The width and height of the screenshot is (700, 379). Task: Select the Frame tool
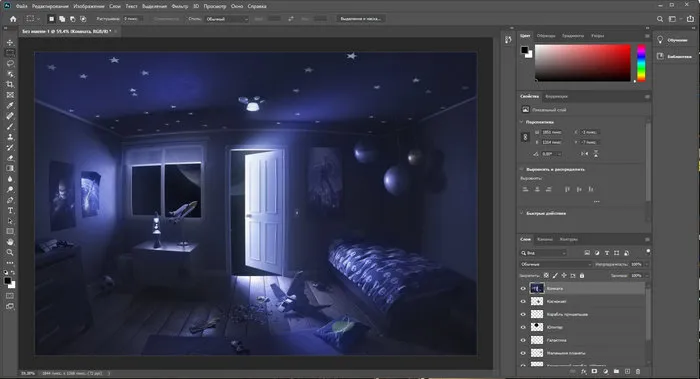pyautogui.click(x=10, y=95)
